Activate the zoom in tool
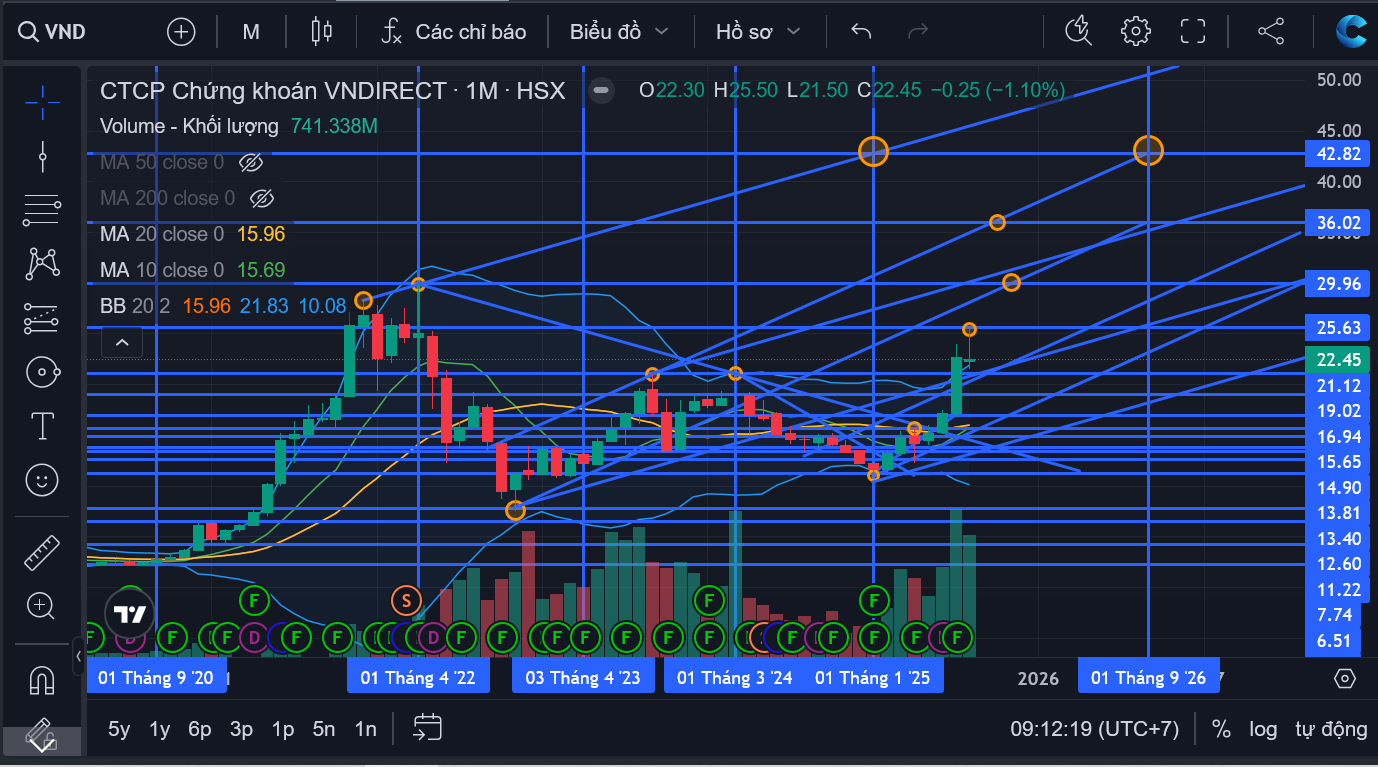1378x767 pixels. coord(42,605)
